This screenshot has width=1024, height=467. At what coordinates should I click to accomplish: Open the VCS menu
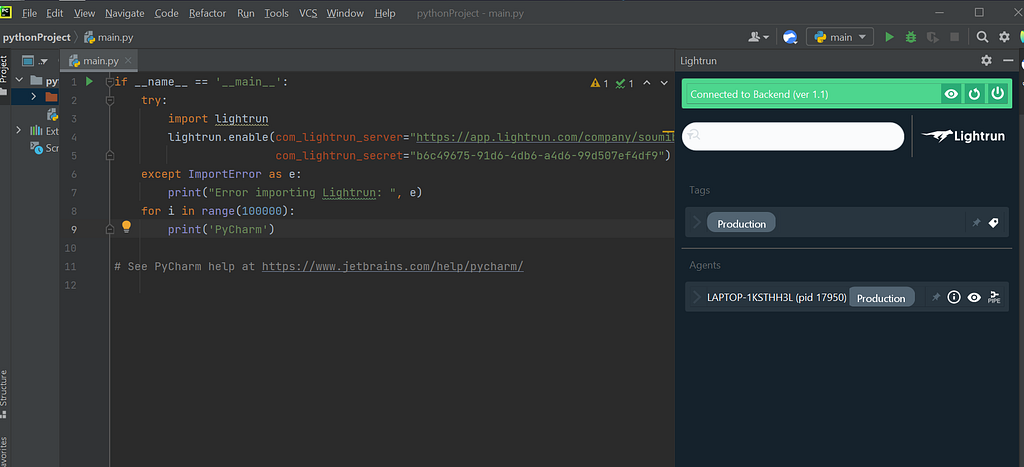click(x=308, y=13)
